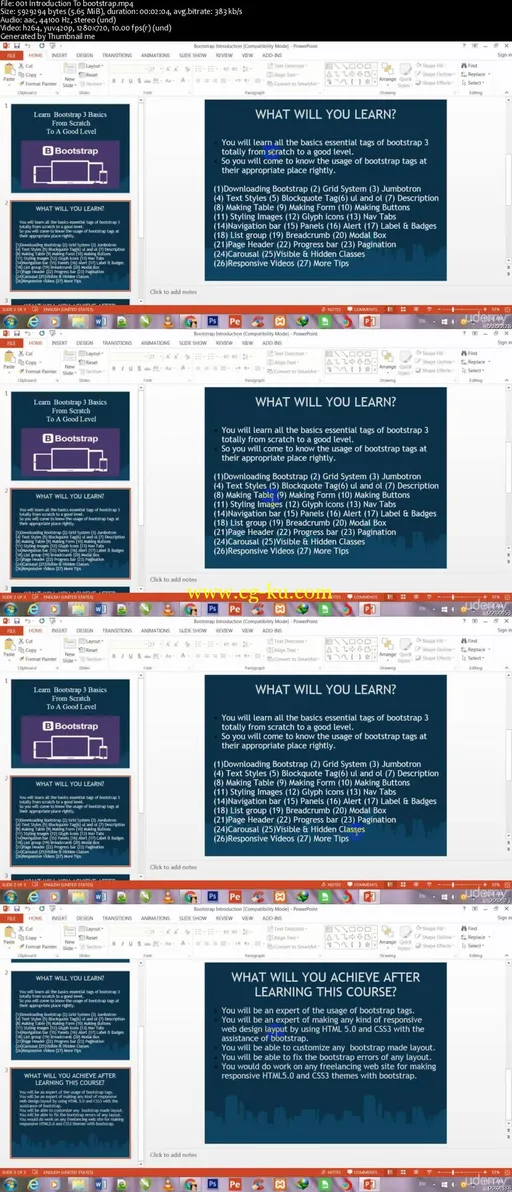Click 'Click to add notes' in the third frame
512x1192 pixels.
[173, 867]
